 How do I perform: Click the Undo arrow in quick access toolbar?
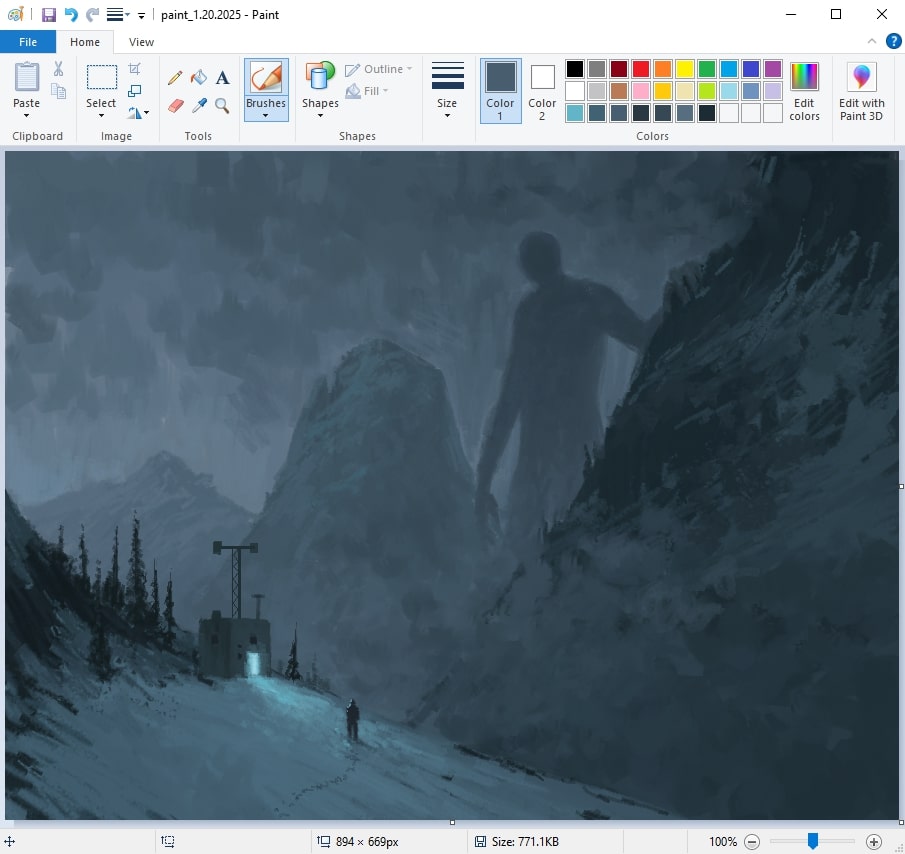[71, 15]
